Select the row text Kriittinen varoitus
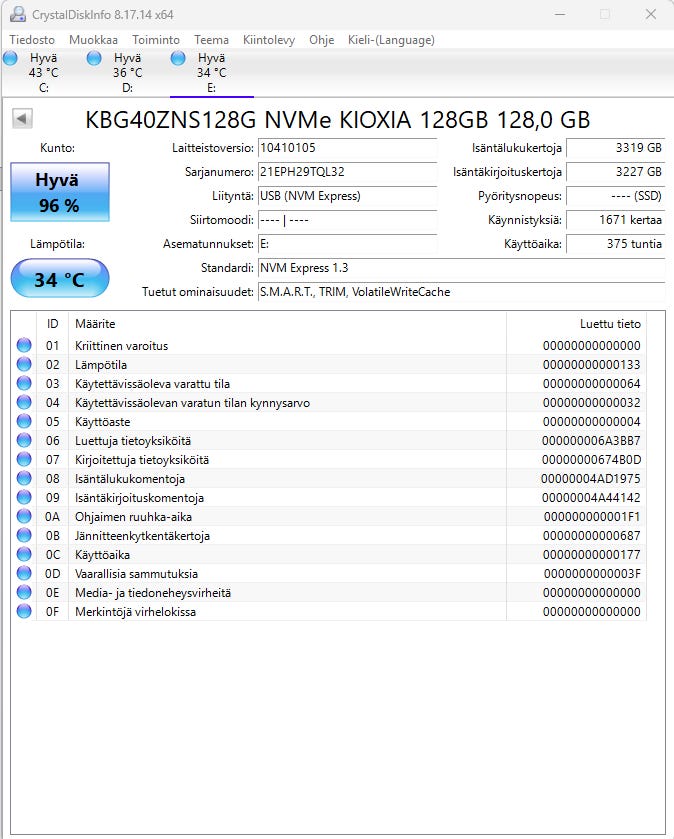 (121, 346)
